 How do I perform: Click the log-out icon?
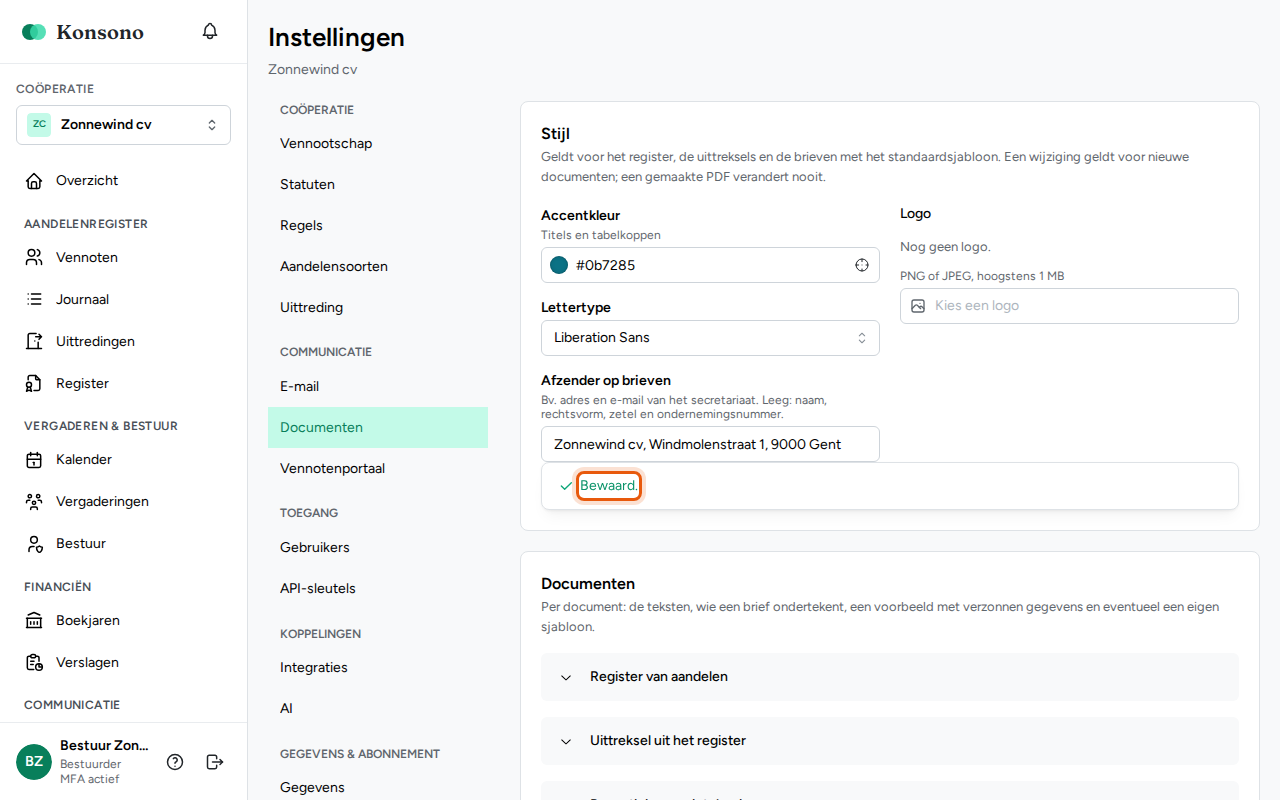coord(215,762)
